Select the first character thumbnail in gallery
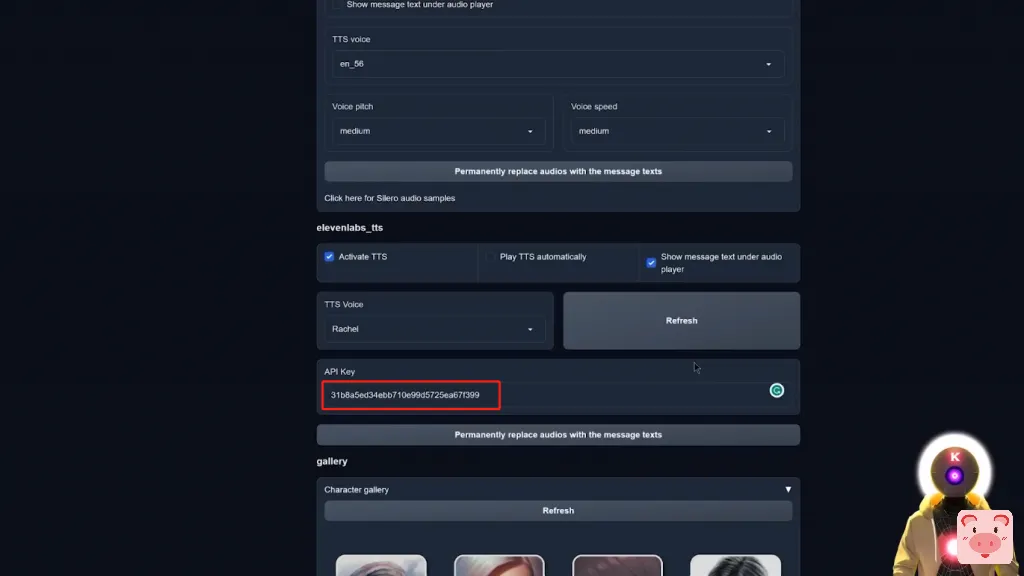1024x576 pixels. [381, 566]
